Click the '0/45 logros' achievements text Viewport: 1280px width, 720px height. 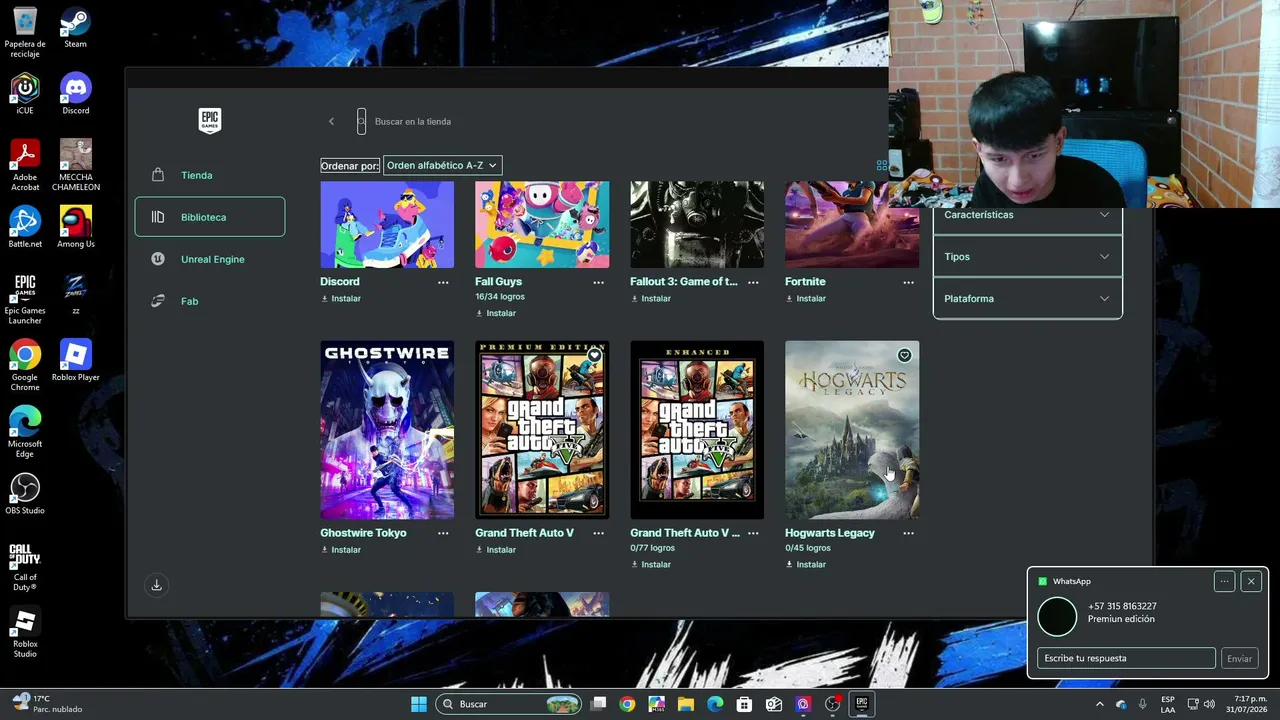[808, 548]
